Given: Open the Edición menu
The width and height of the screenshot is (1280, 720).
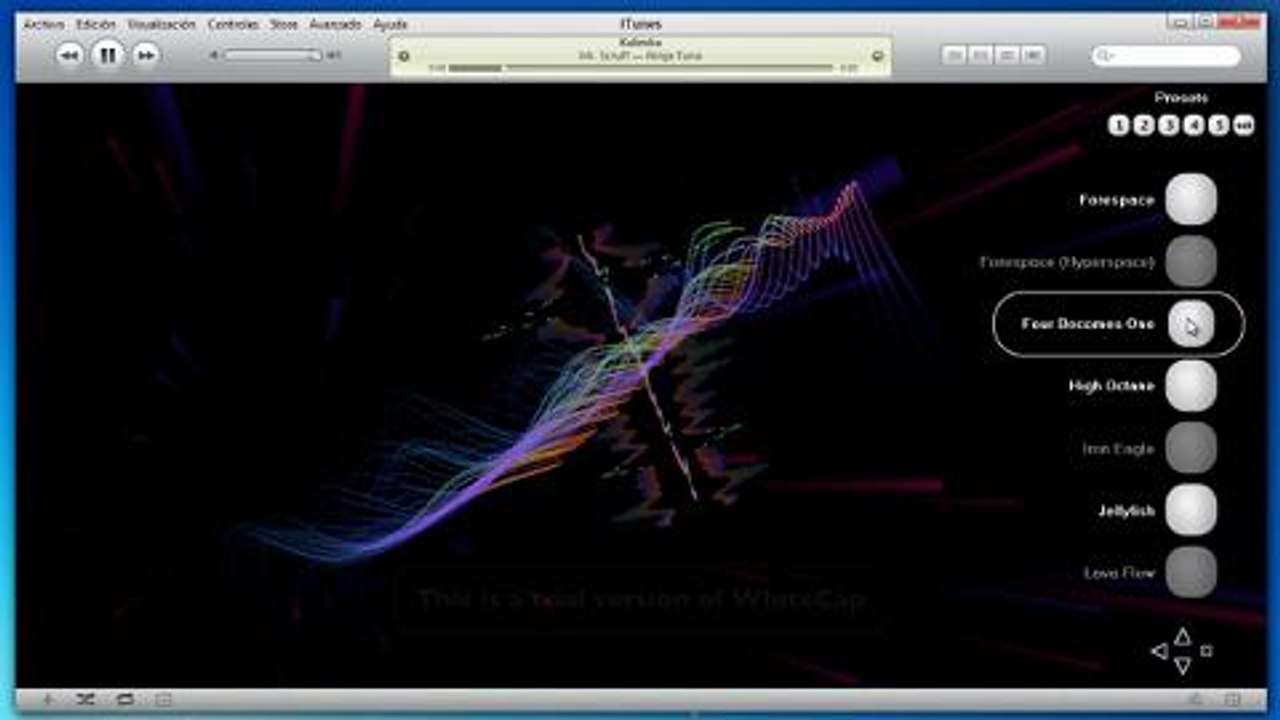Looking at the screenshot, I should pos(96,24).
